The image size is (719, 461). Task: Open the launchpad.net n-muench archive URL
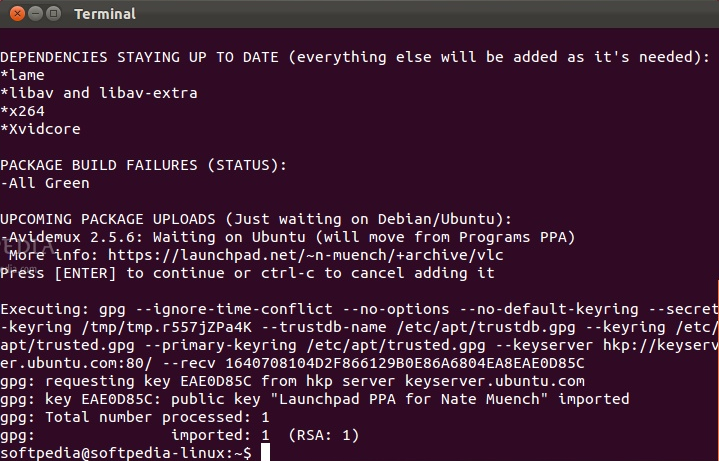[x=305, y=255]
